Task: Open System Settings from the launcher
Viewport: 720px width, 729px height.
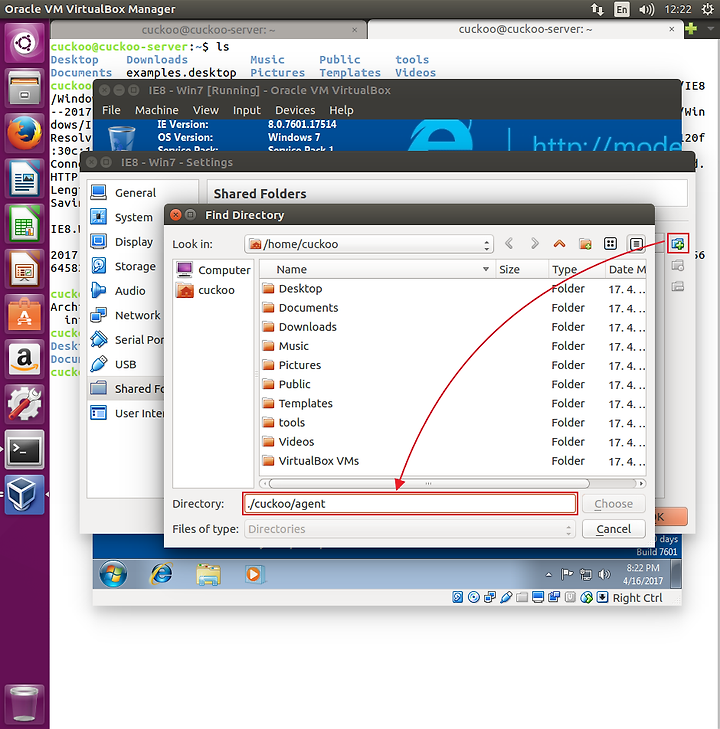Action: point(24,405)
